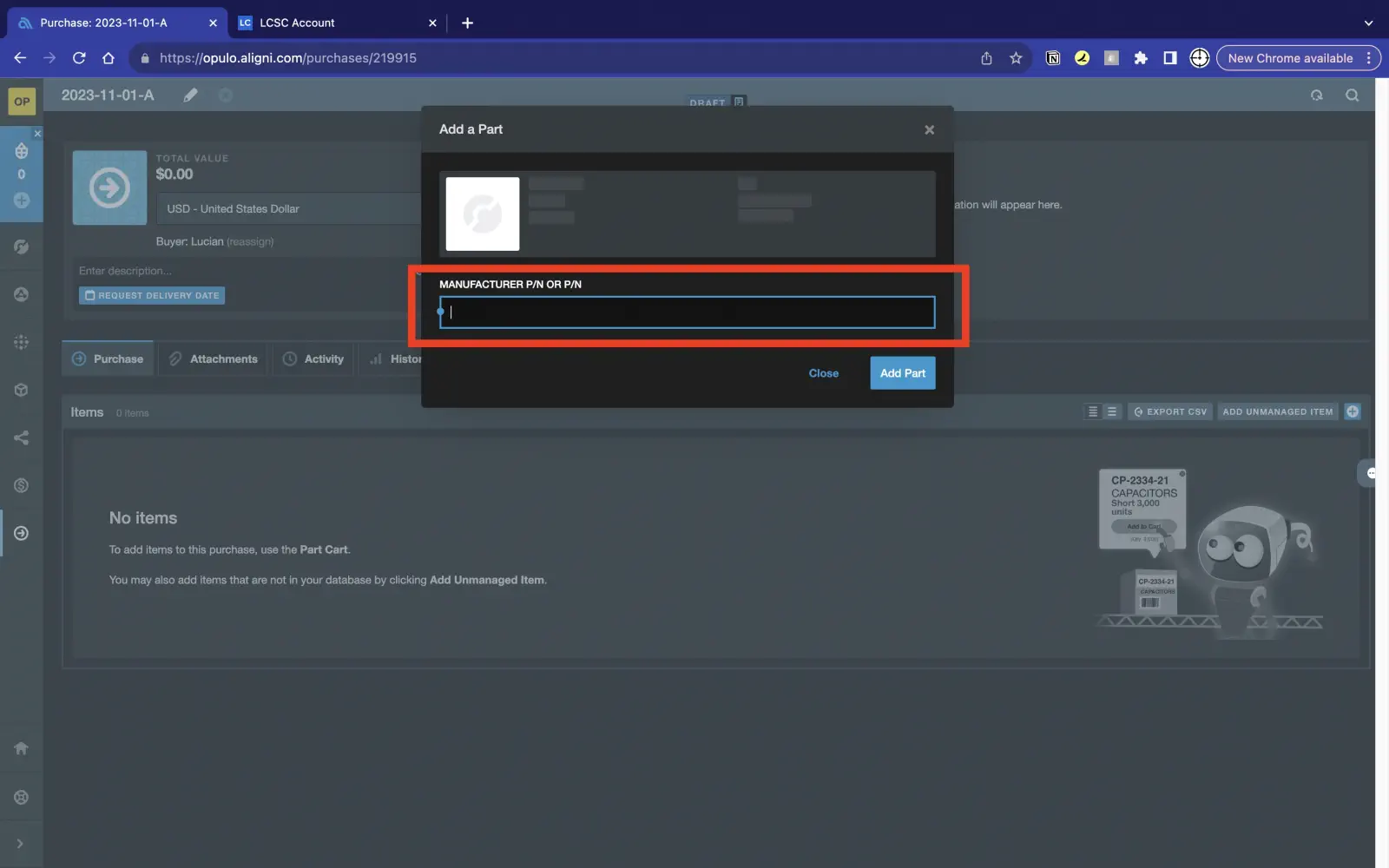The width and height of the screenshot is (1389, 868).
Task: Click the home icon in the sidebar
Action: 22,748
